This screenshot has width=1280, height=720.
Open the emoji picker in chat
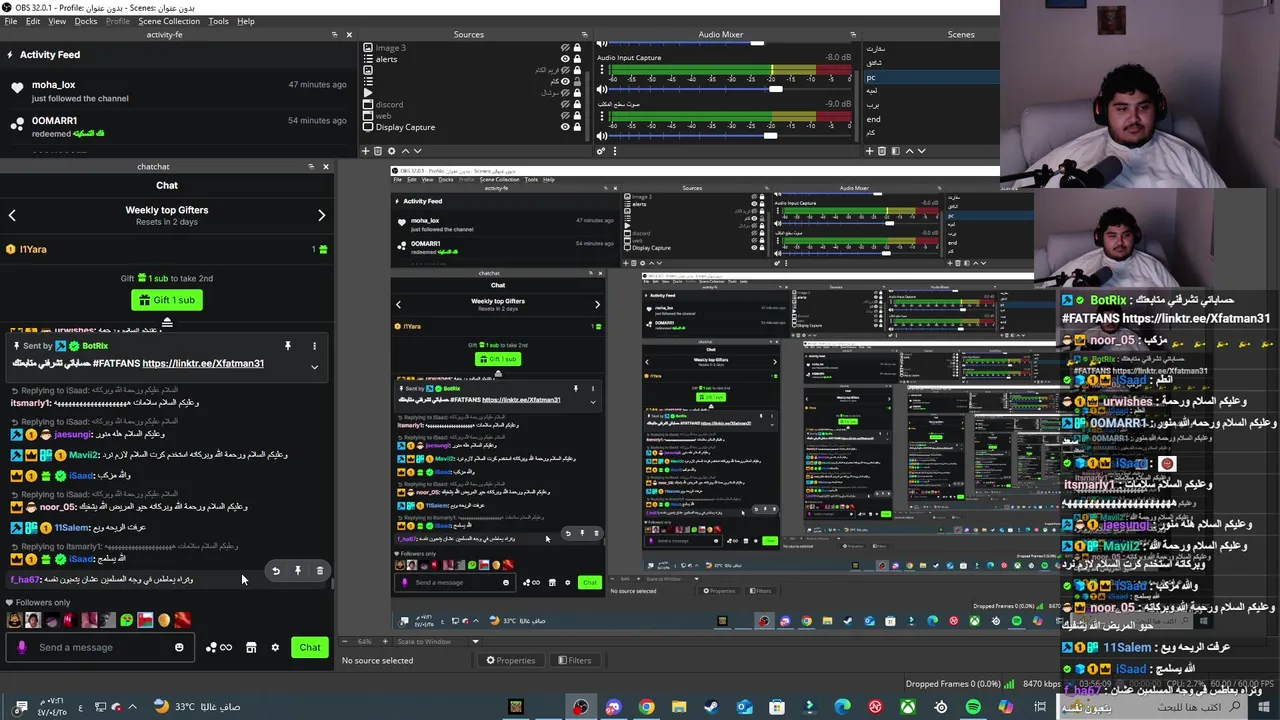179,647
